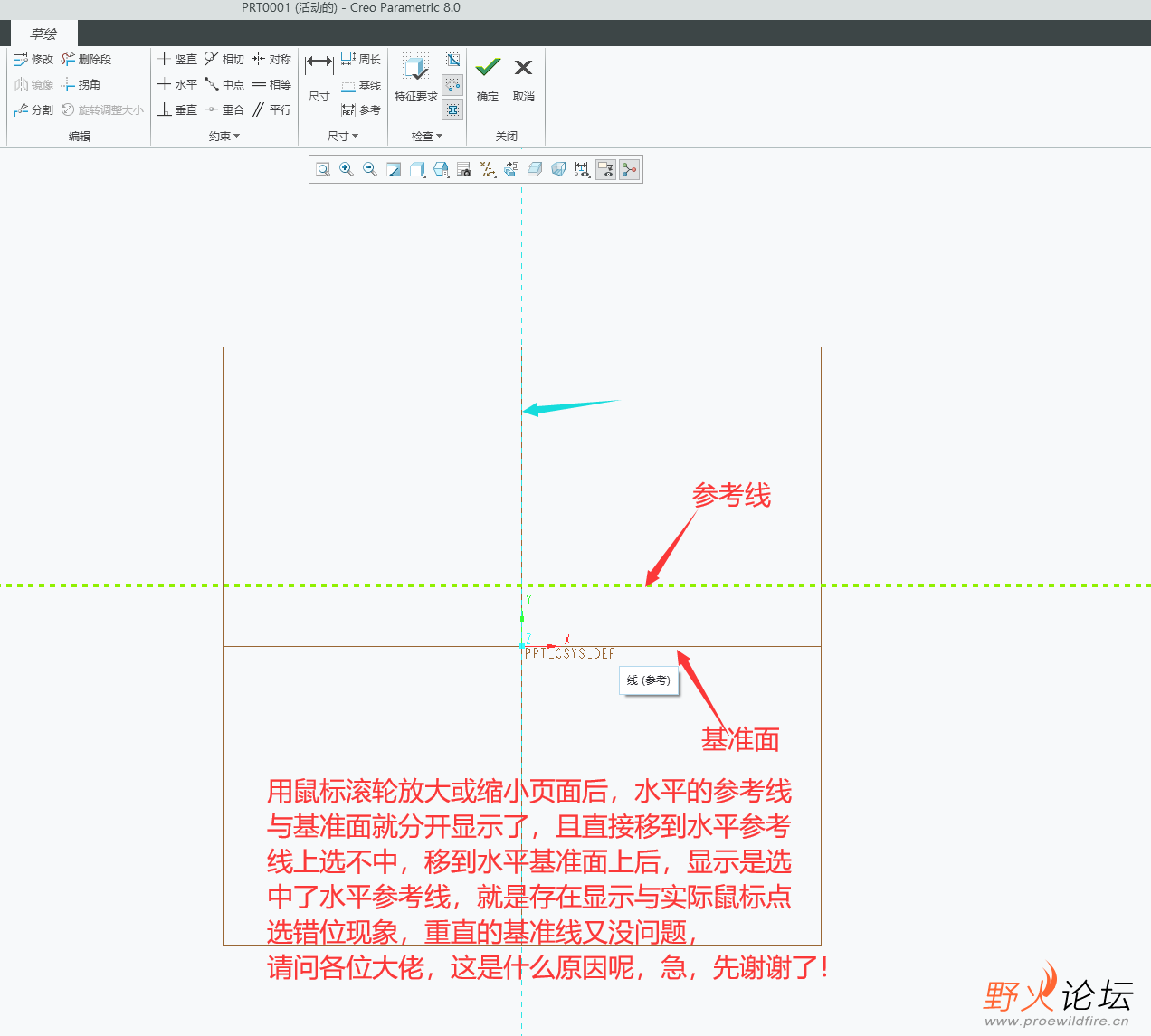This screenshot has width=1151, height=1036.
Task: Confirm sketch with 确定 (OK) checkmark
Action: (488, 77)
